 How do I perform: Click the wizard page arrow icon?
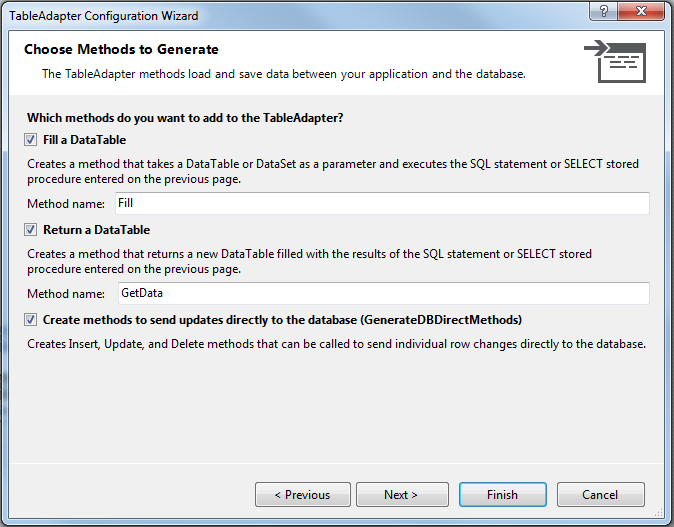click(615, 61)
